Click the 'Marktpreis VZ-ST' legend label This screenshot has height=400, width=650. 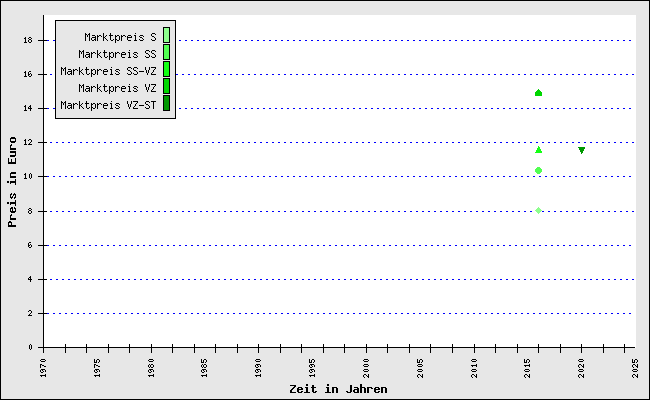tap(108, 105)
